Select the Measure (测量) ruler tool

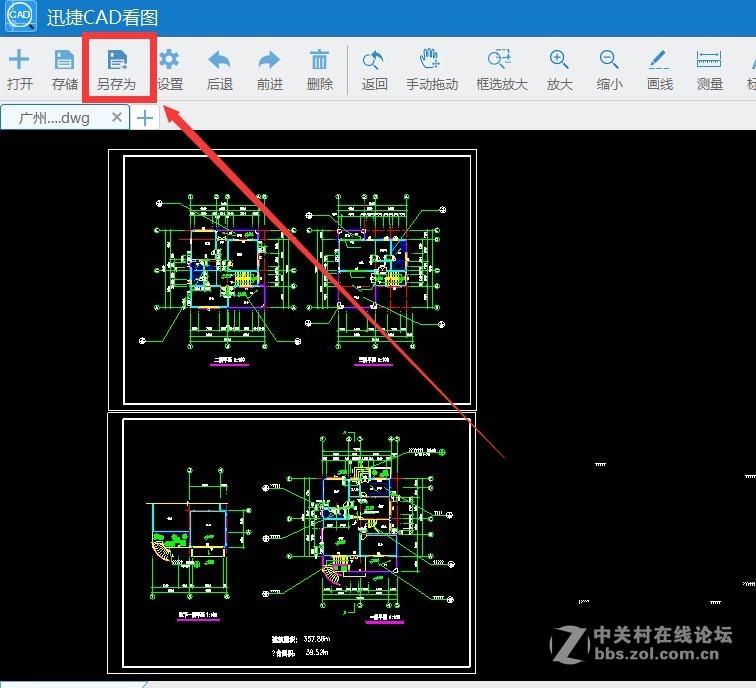pos(709,69)
